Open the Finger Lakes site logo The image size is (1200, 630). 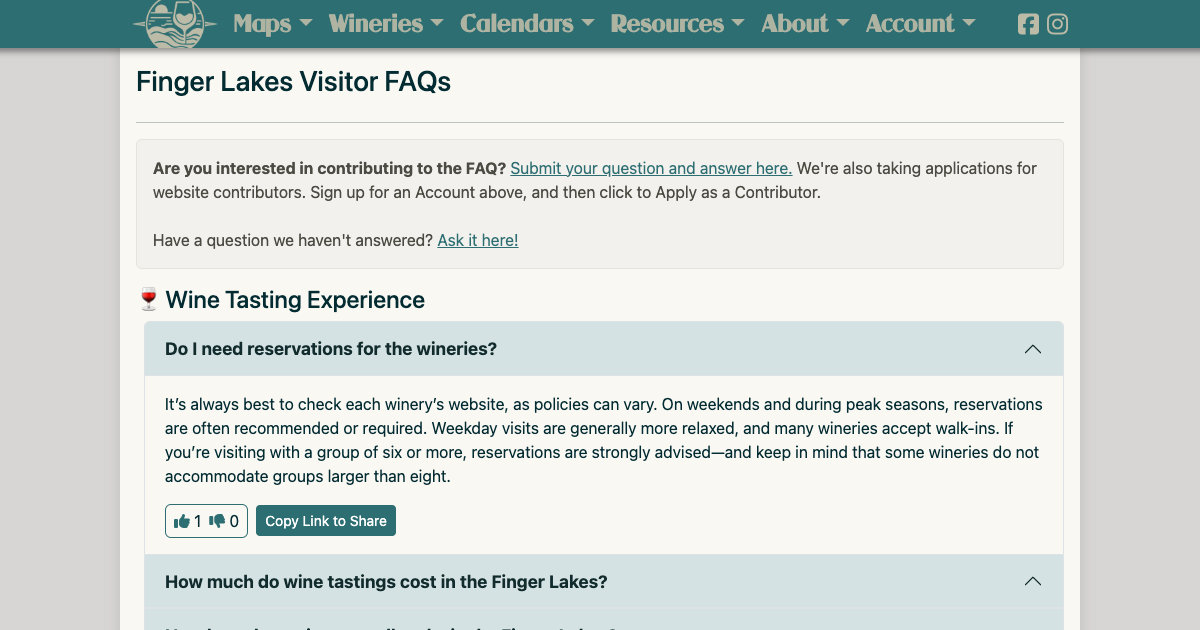click(x=173, y=22)
